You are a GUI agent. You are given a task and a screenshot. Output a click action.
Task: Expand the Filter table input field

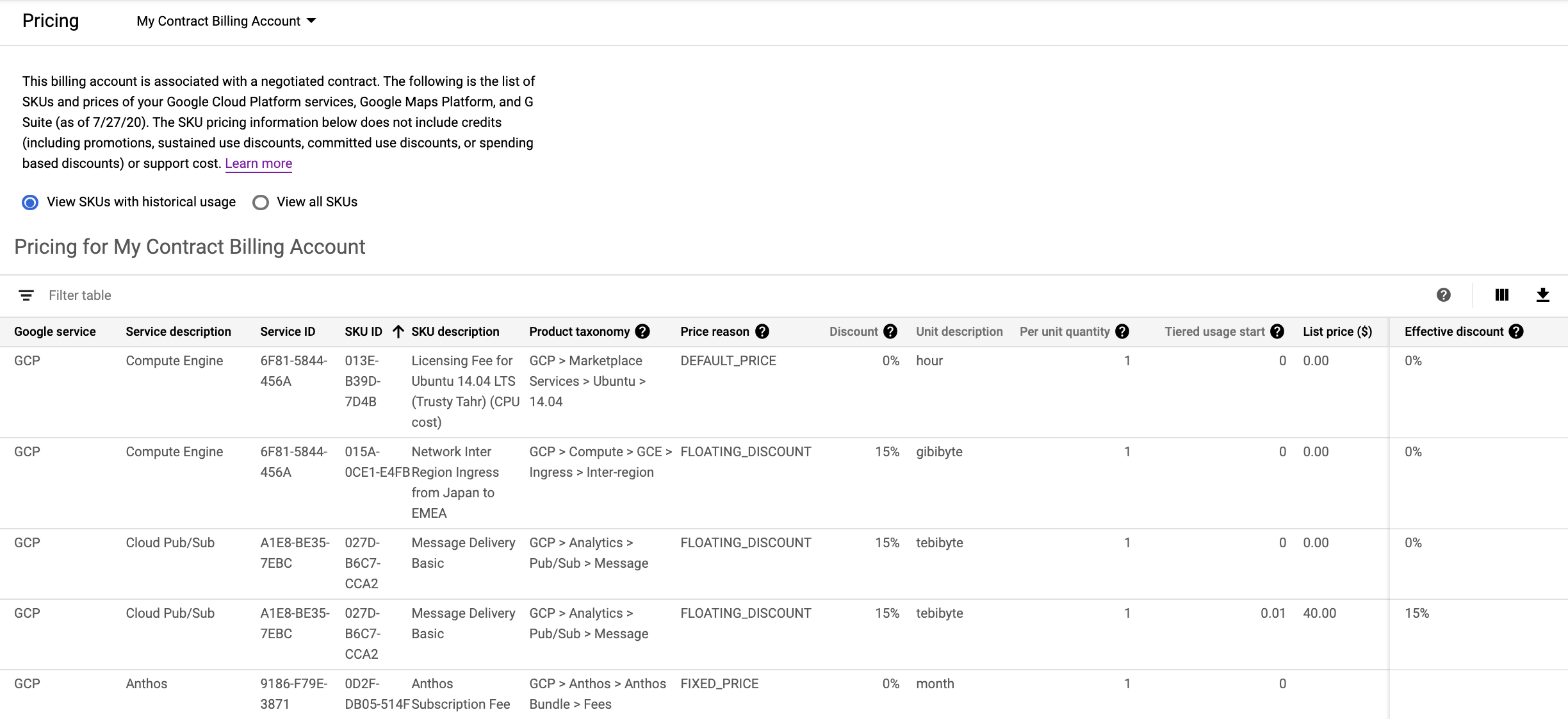(80, 294)
